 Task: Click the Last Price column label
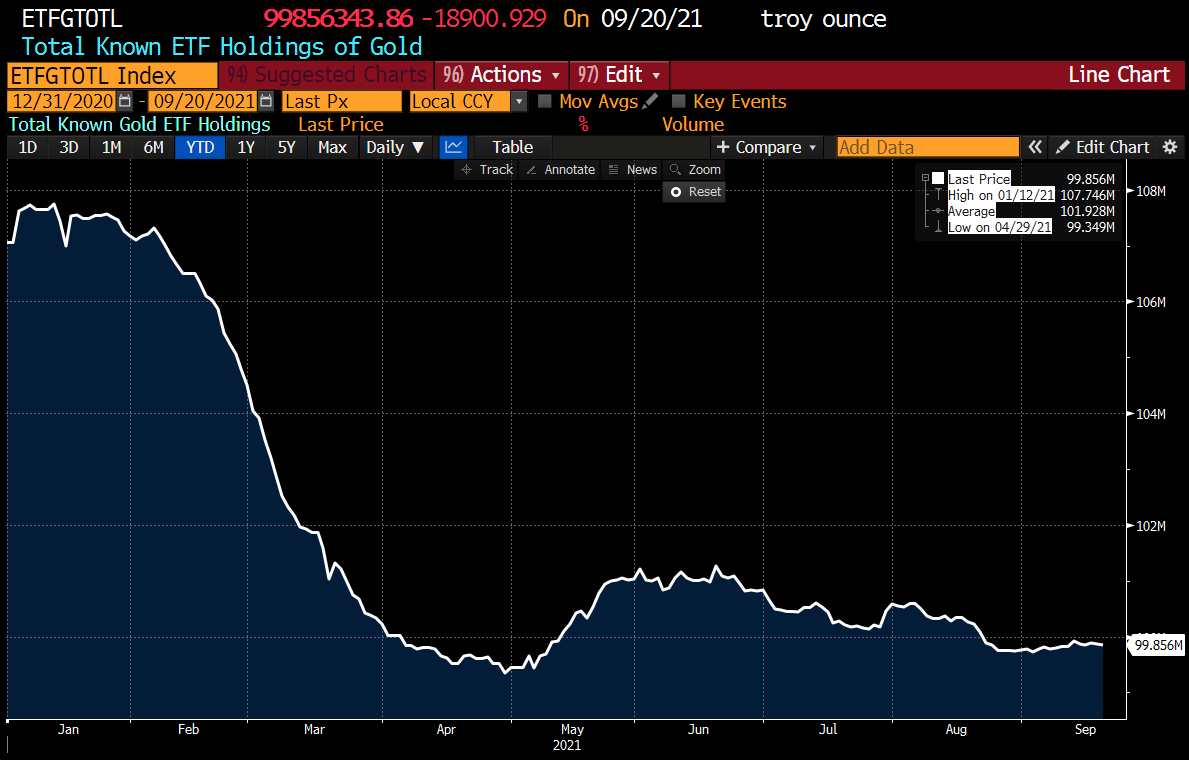click(340, 124)
